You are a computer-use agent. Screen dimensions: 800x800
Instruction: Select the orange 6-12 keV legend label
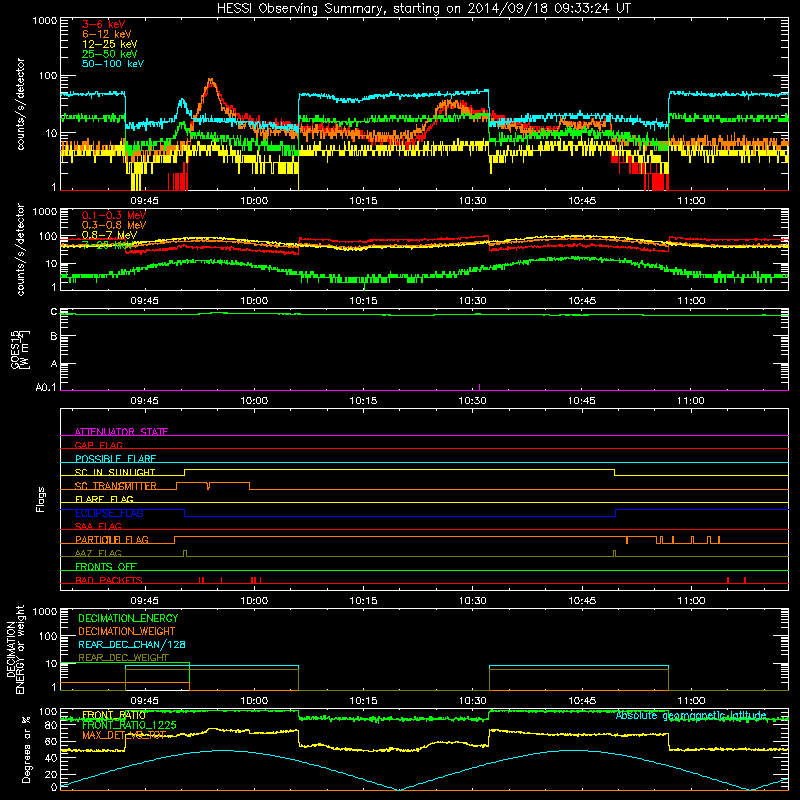[107, 34]
